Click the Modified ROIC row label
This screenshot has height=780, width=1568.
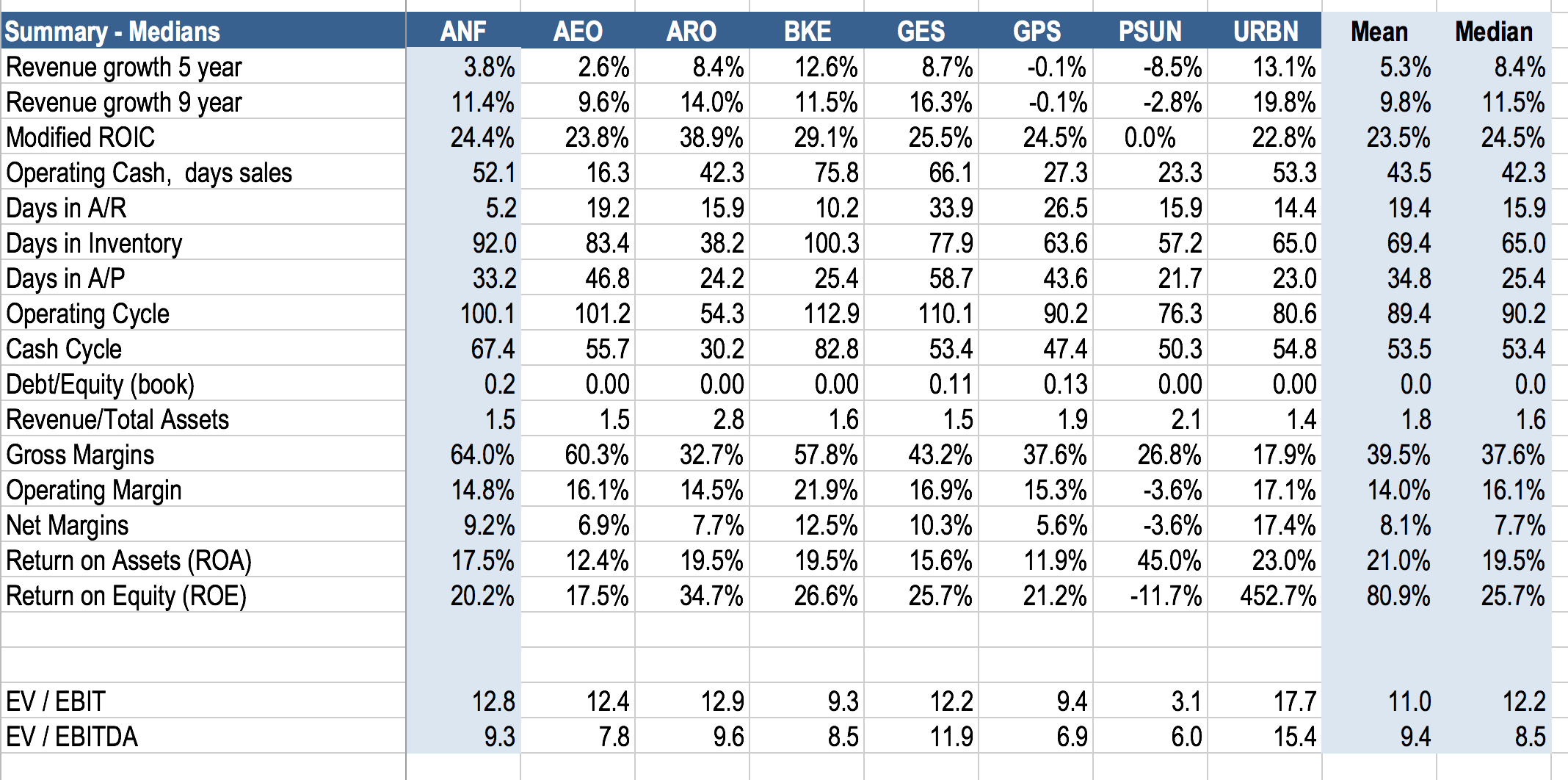81,137
